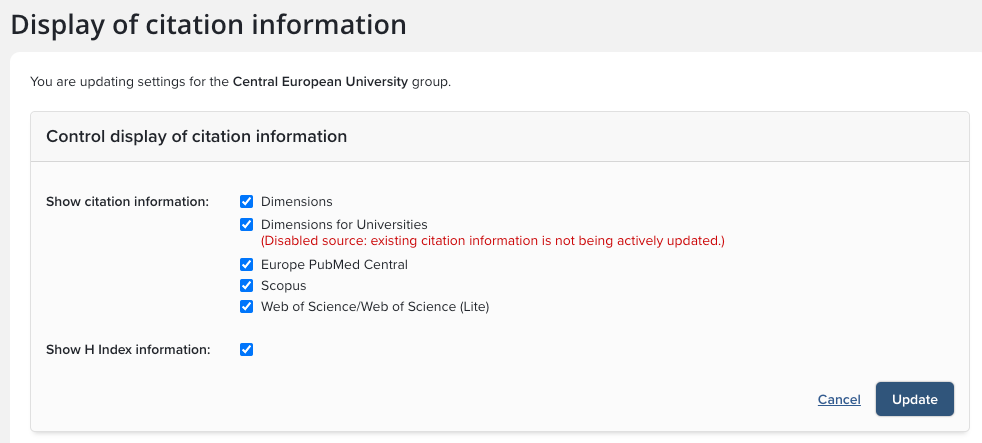Image resolution: width=982 pixels, height=443 pixels.
Task: Click the "Dimensions" label text
Action: (296, 202)
